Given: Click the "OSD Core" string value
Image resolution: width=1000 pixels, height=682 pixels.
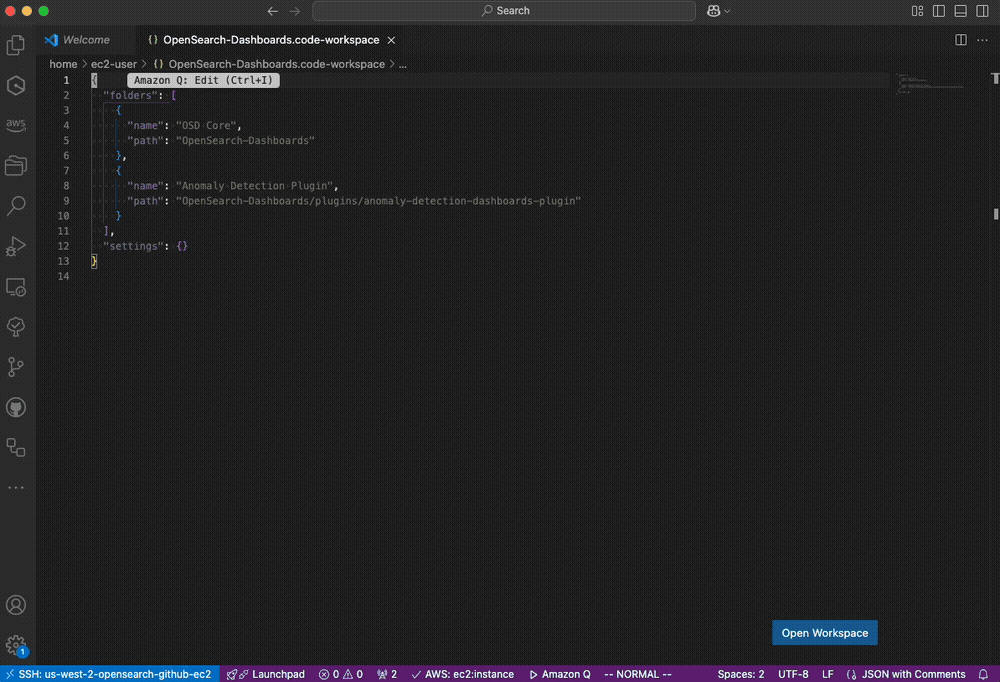Looking at the screenshot, I should [x=206, y=126].
